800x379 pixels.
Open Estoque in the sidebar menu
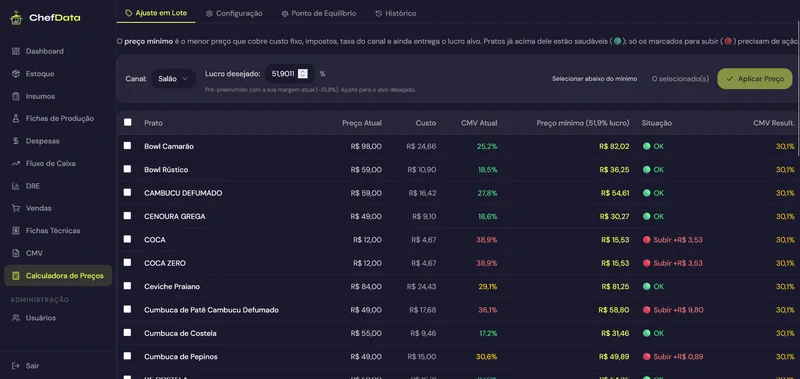[x=58, y=73]
